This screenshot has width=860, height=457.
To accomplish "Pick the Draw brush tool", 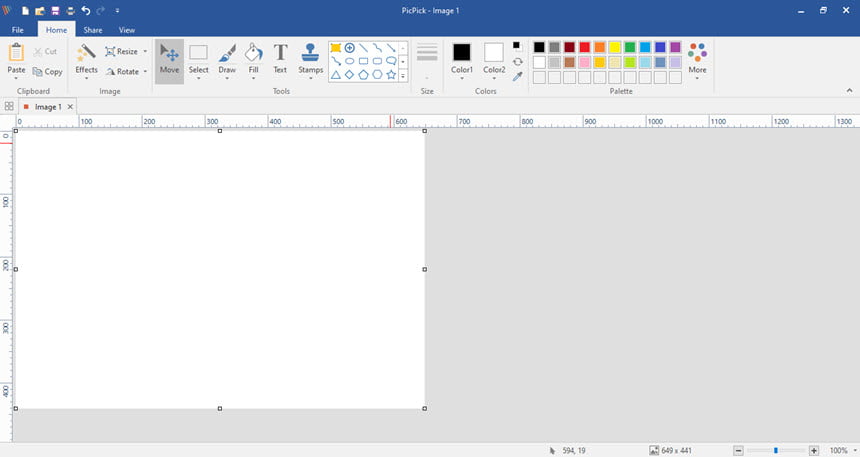I will pyautogui.click(x=227, y=59).
